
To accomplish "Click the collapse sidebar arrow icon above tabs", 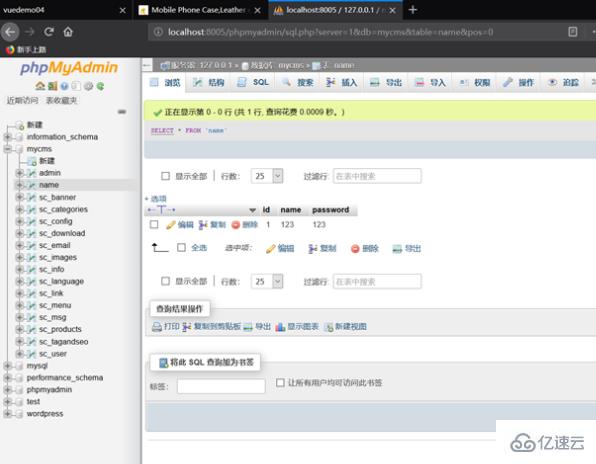I will click(147, 65).
